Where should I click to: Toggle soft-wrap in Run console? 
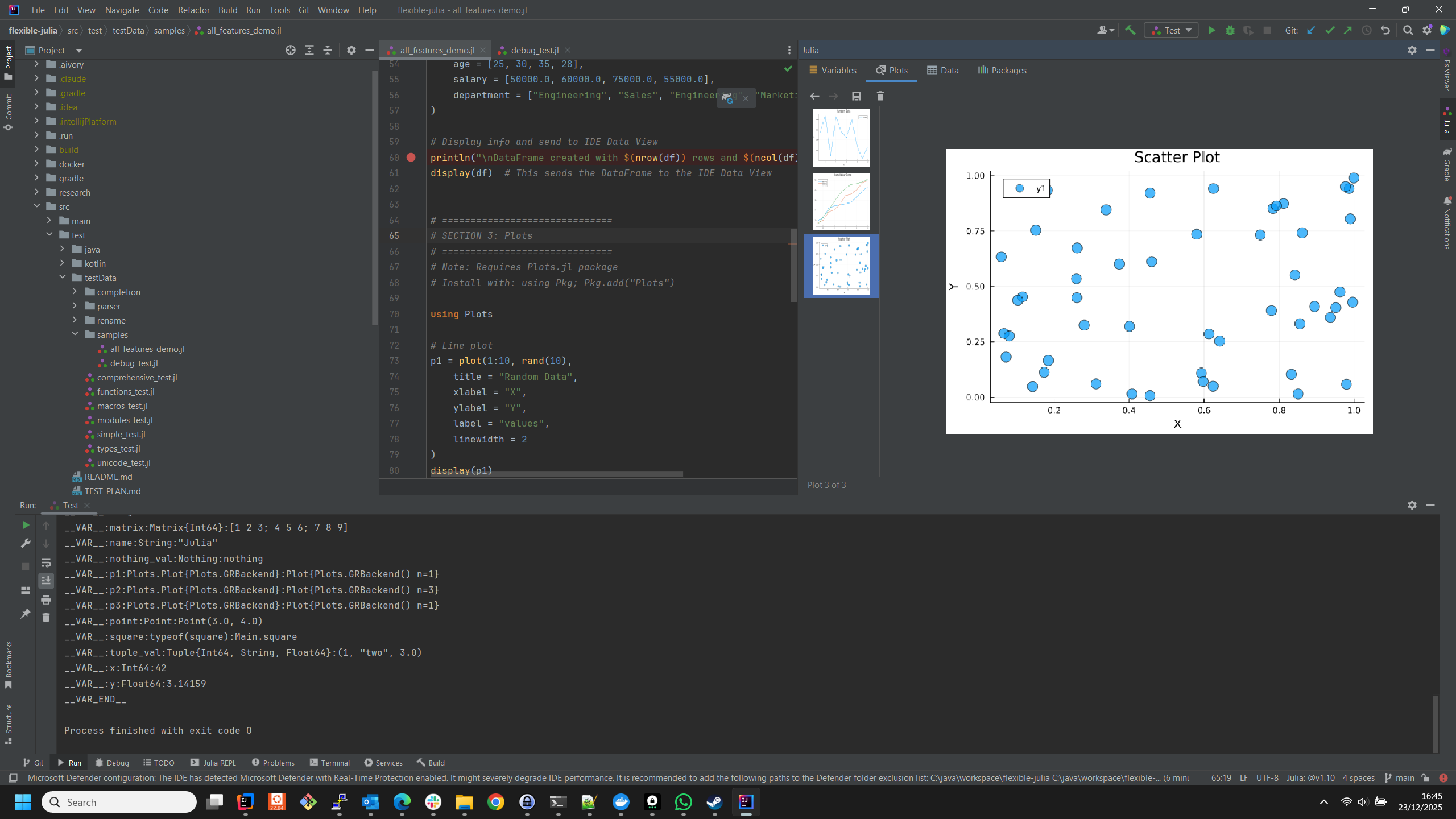click(46, 563)
